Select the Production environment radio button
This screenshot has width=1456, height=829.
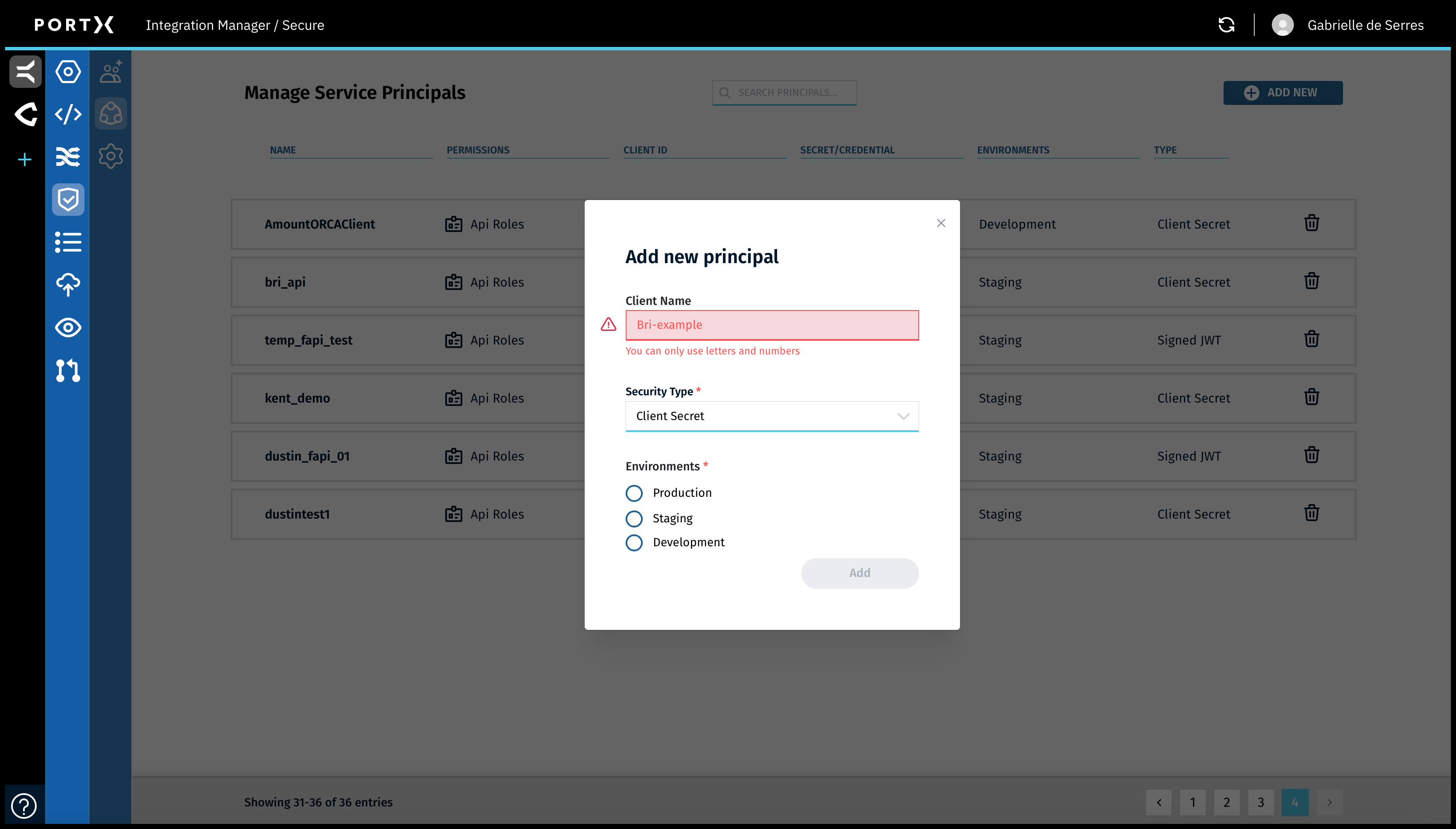(634, 493)
